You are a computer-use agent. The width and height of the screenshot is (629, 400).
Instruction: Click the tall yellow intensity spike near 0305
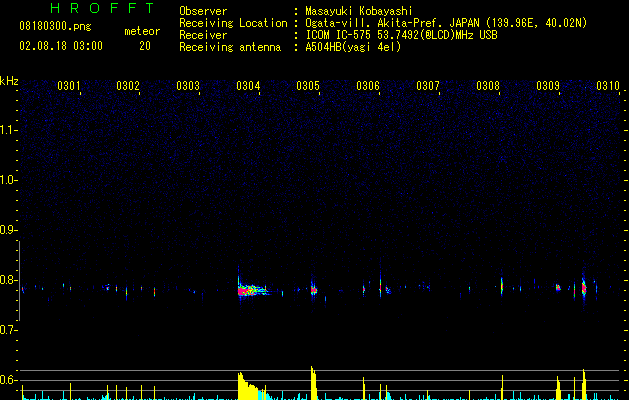(x=313, y=383)
